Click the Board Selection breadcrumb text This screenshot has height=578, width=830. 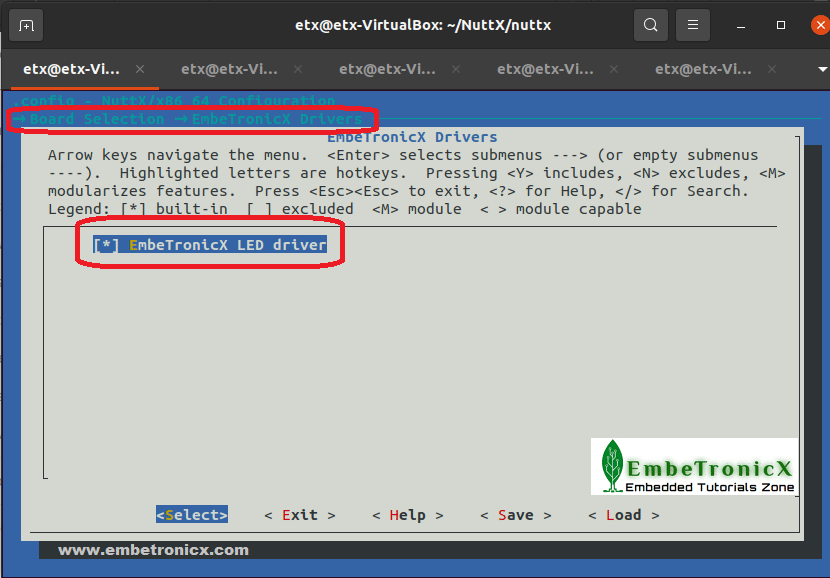[x=97, y=119]
